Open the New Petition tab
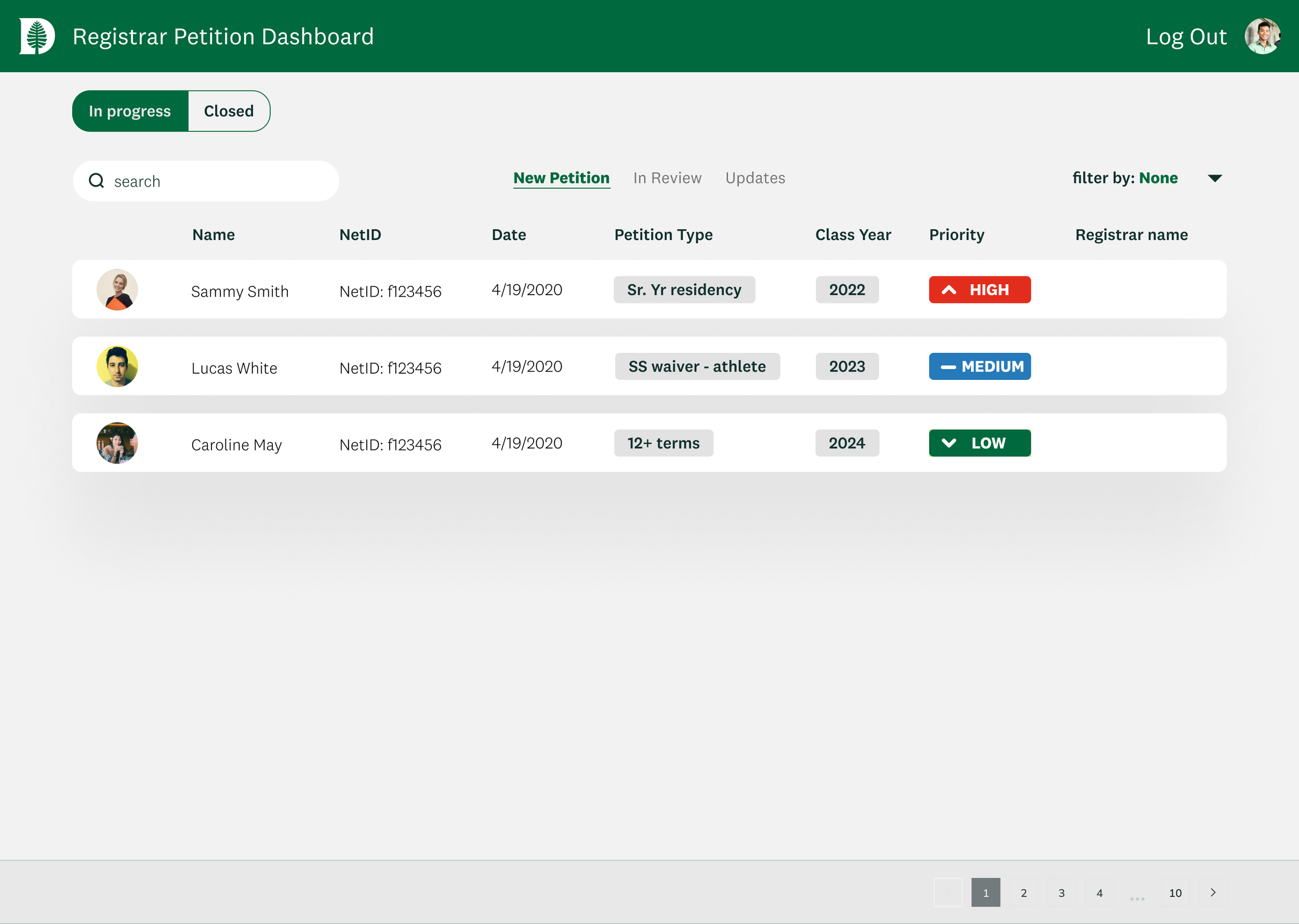 coord(561,178)
